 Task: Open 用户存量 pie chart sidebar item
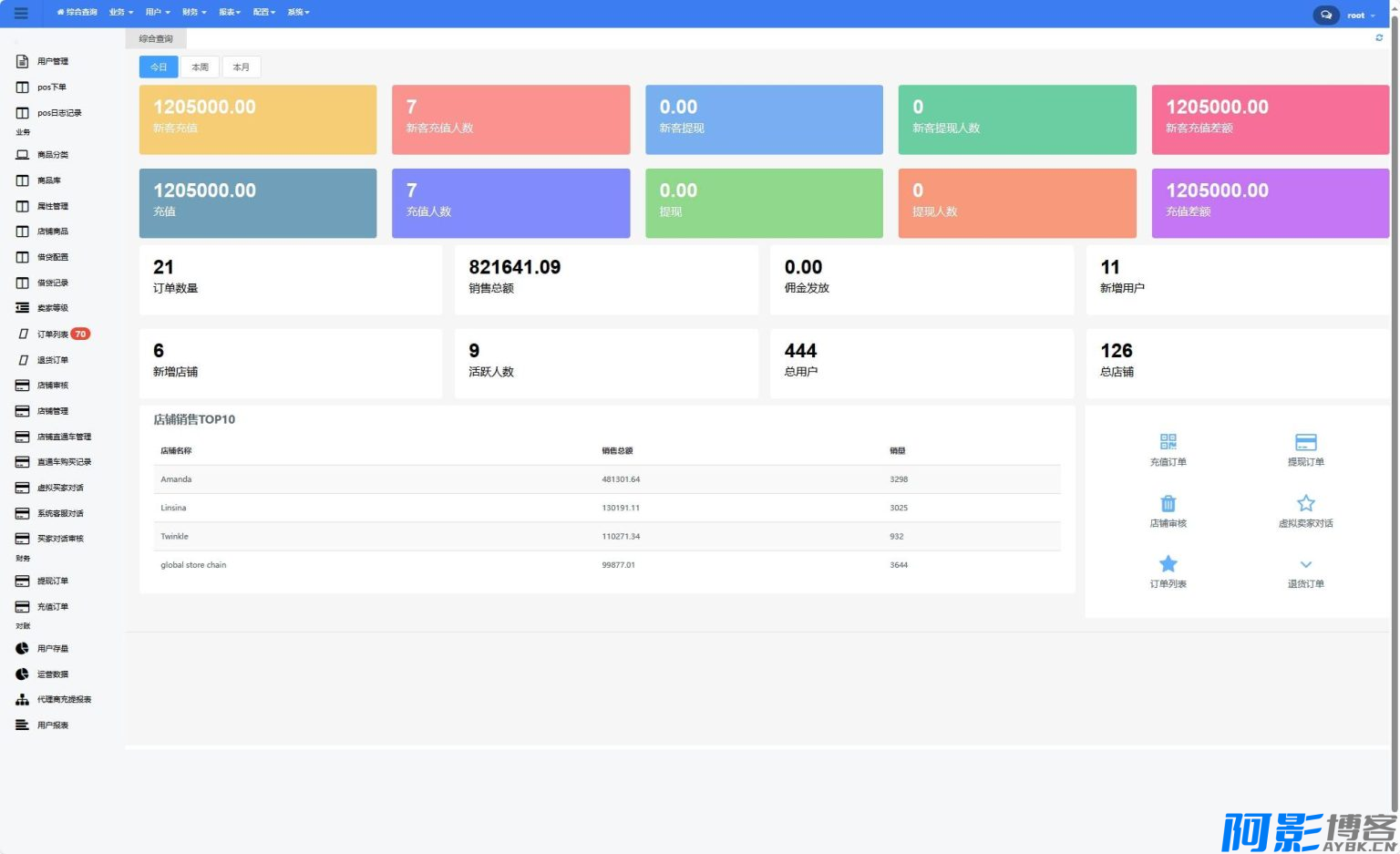[x=52, y=649]
